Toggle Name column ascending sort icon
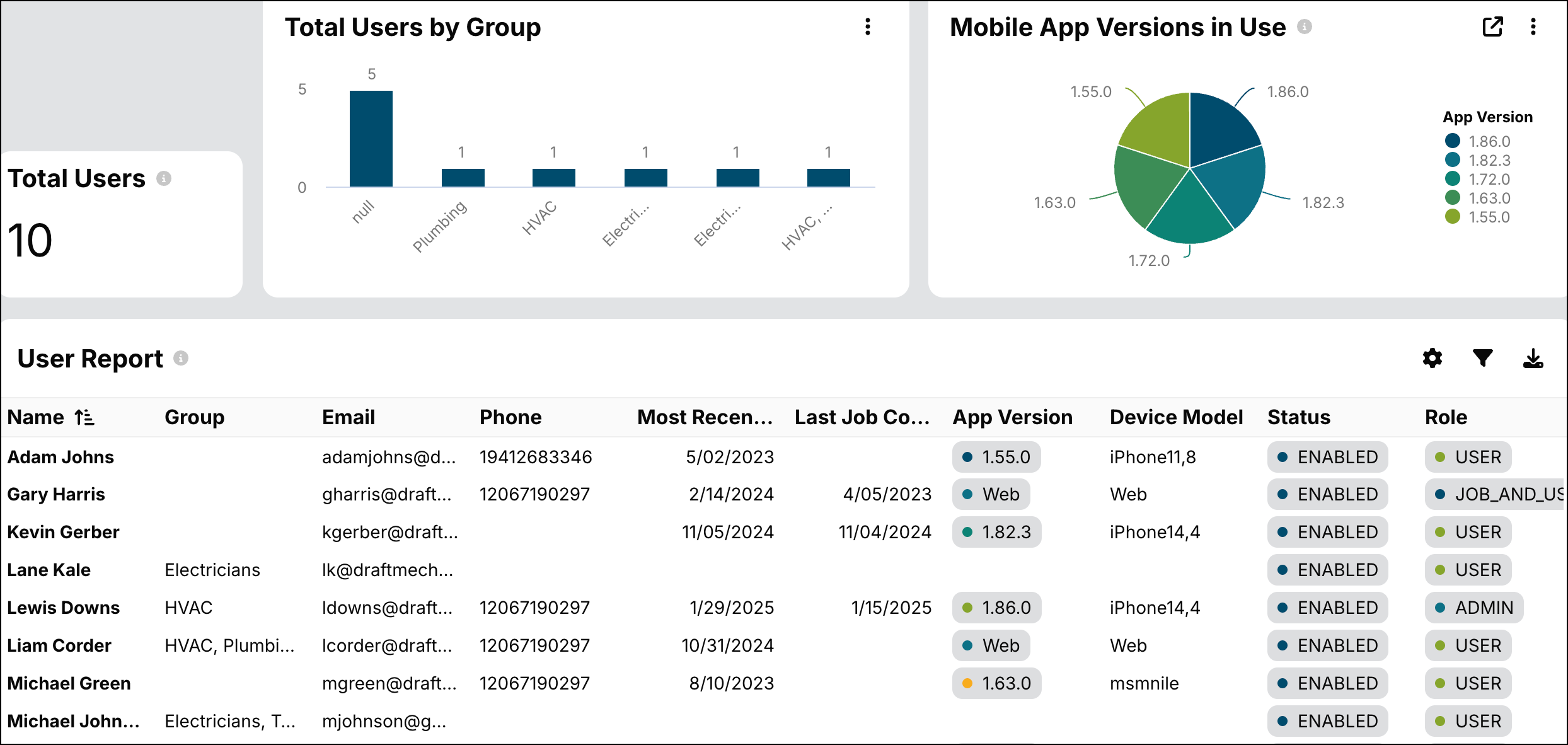 [84, 417]
